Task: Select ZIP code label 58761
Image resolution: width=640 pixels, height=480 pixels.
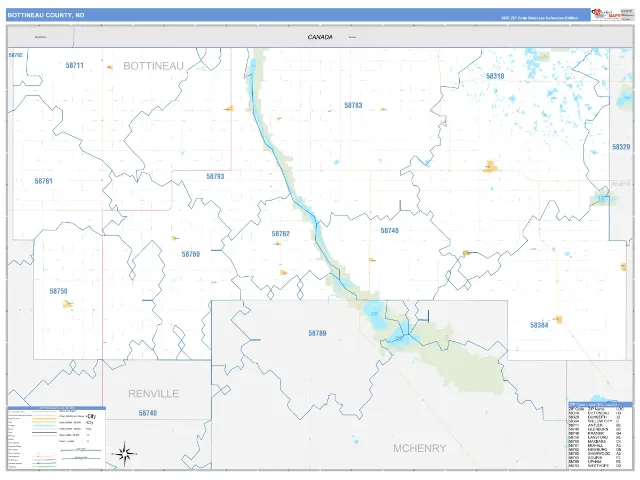Action: coord(44,181)
